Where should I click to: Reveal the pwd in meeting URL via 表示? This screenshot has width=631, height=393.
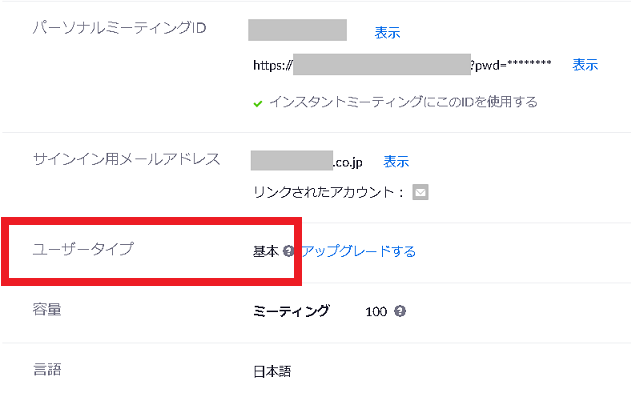(585, 65)
